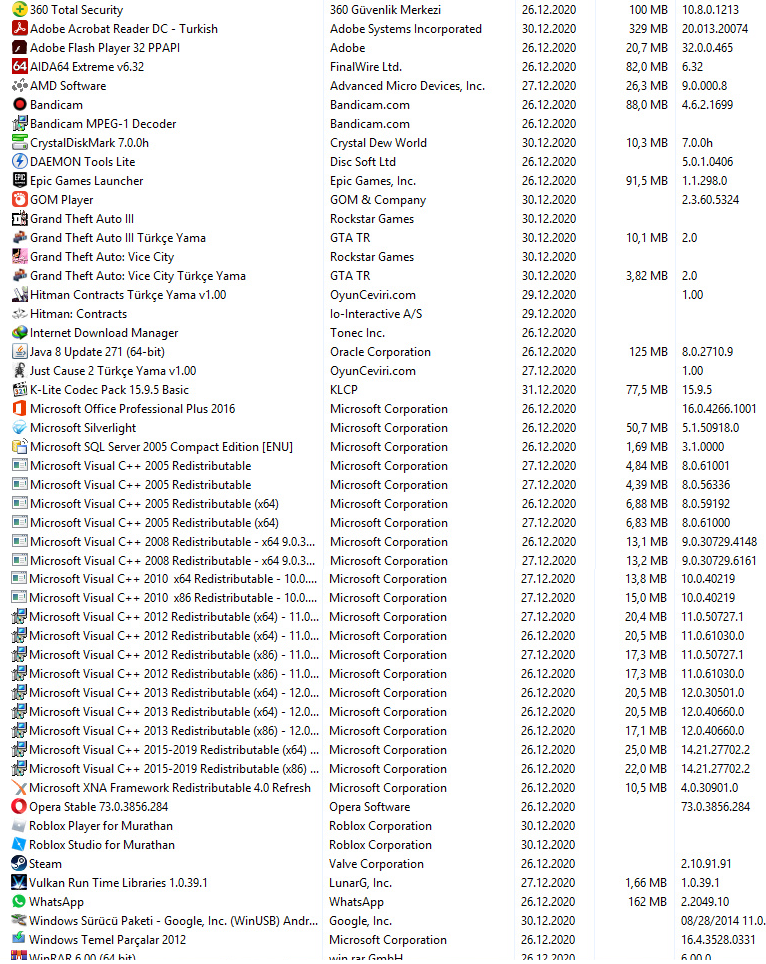
Task: Click the AMD Software icon
Action: click(x=20, y=86)
